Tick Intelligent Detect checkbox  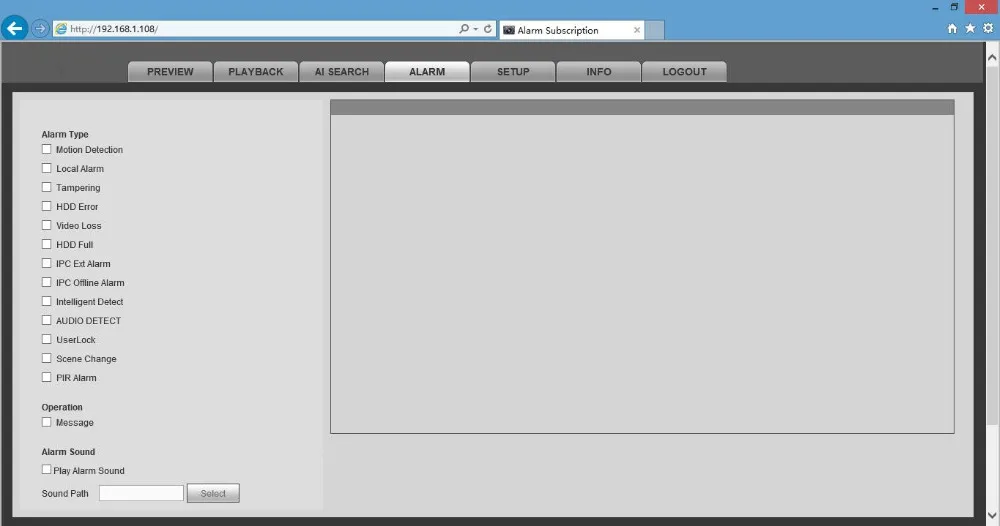click(x=47, y=301)
